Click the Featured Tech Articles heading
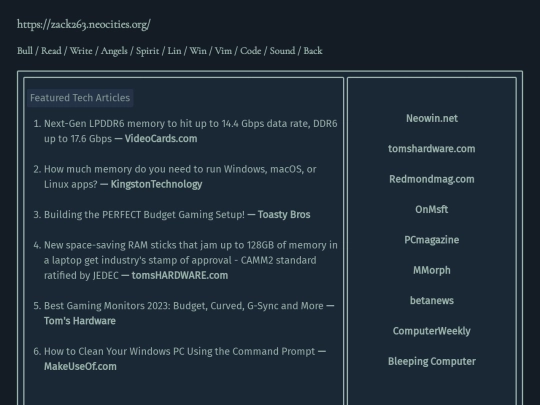 (x=80, y=98)
